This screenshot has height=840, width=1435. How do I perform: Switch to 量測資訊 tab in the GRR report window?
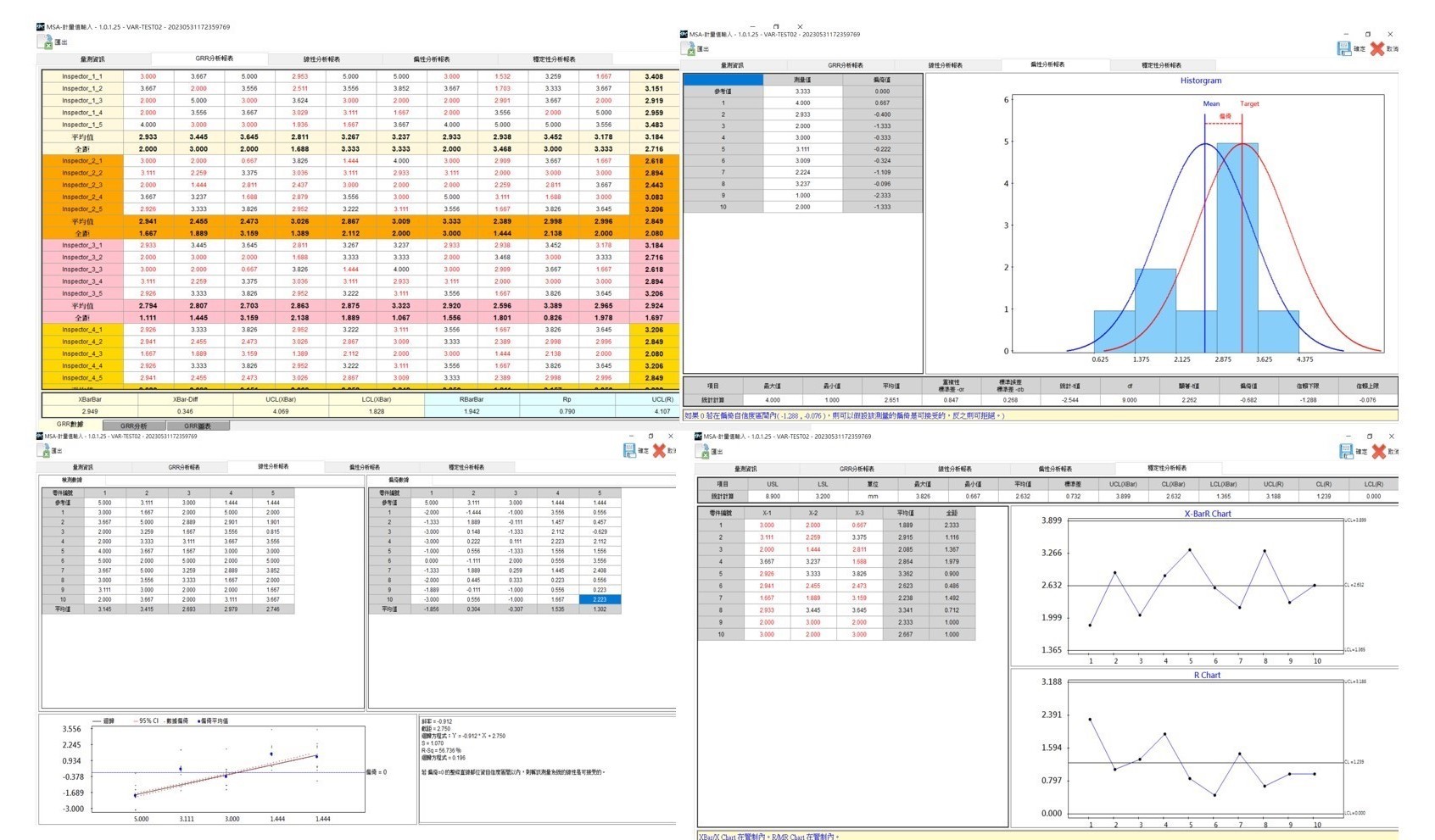click(93, 59)
